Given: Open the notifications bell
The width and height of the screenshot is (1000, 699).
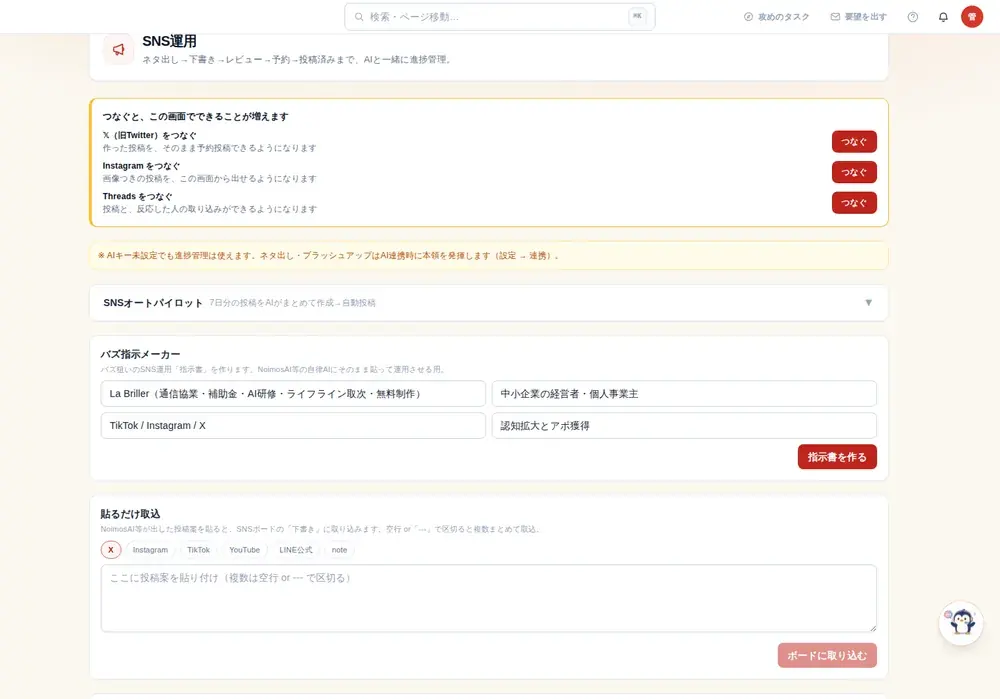Looking at the screenshot, I should coord(943,17).
